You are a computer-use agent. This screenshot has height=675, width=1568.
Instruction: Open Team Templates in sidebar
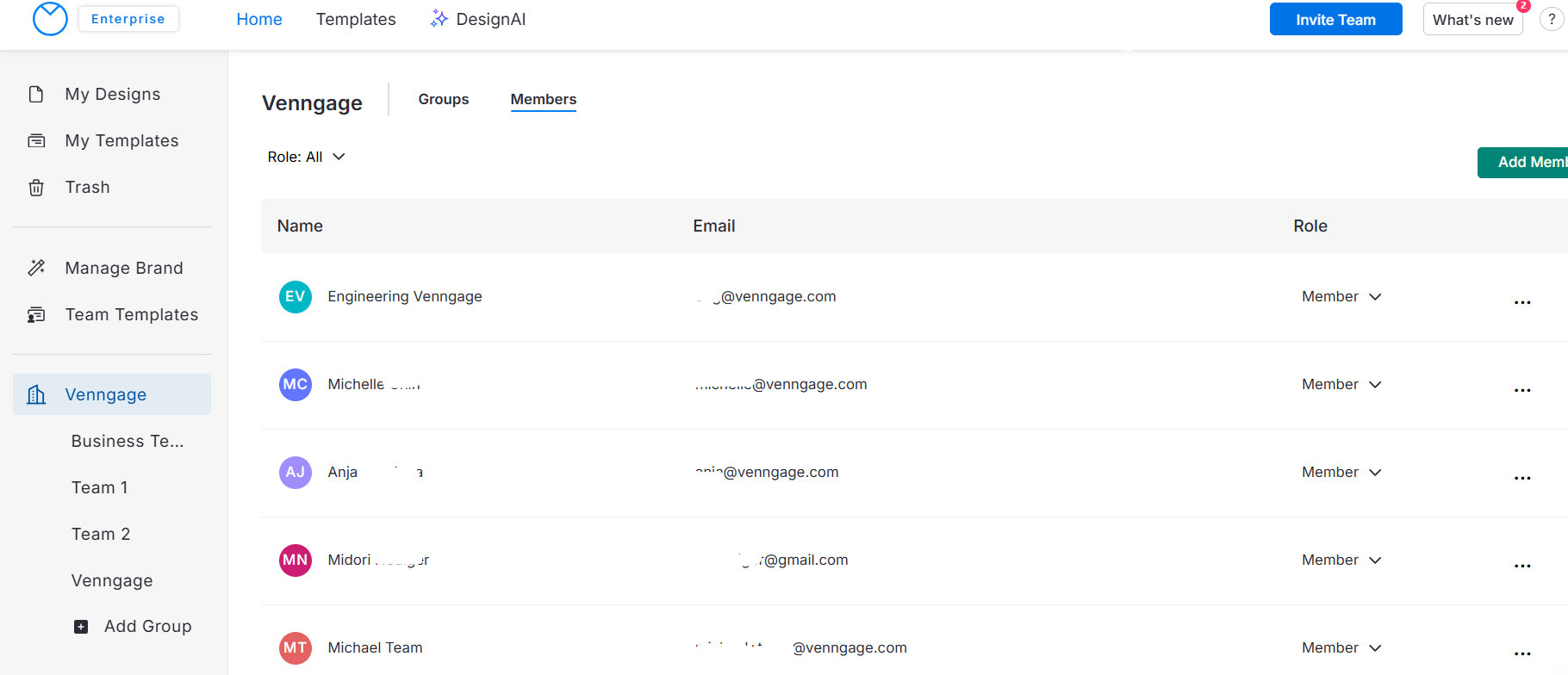[x=131, y=314]
